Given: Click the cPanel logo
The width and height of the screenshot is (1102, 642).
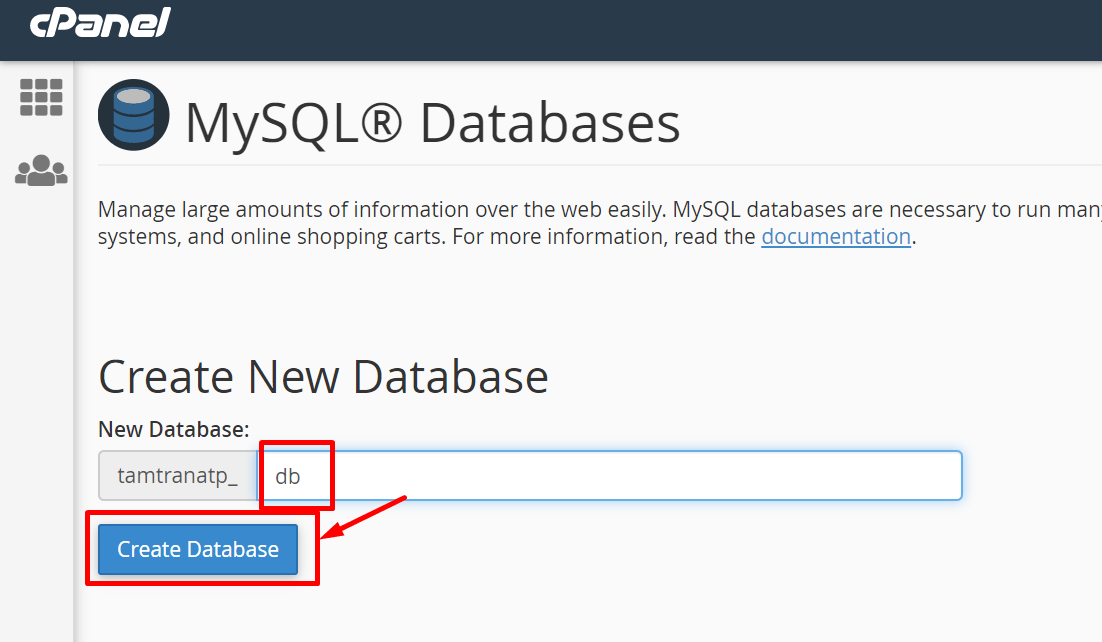Looking at the screenshot, I should (100, 23).
